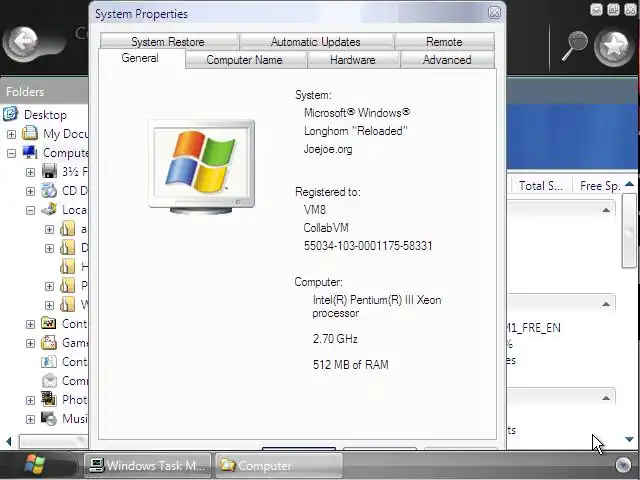Select Desktop in the Folders tree
This screenshot has width=640, height=480.
tap(45, 115)
